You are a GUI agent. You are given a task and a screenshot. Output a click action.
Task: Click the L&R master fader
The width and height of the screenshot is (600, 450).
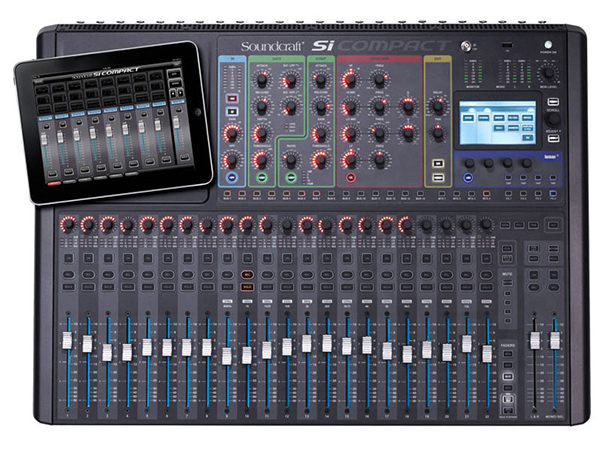[535, 342]
